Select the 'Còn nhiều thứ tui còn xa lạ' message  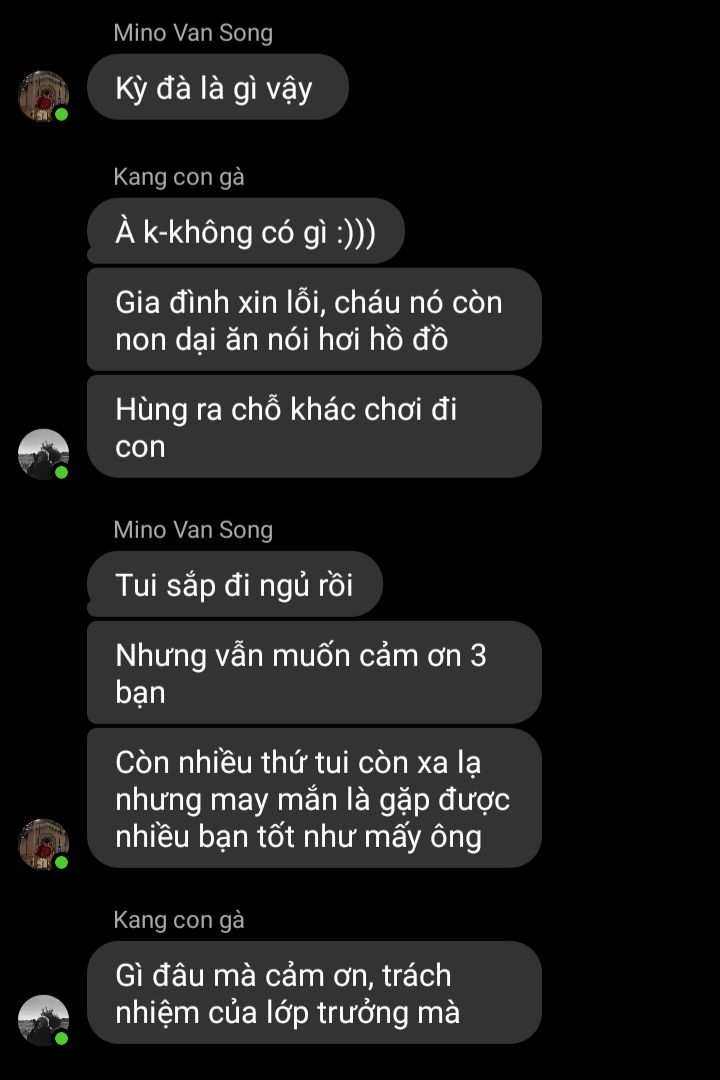click(x=314, y=798)
